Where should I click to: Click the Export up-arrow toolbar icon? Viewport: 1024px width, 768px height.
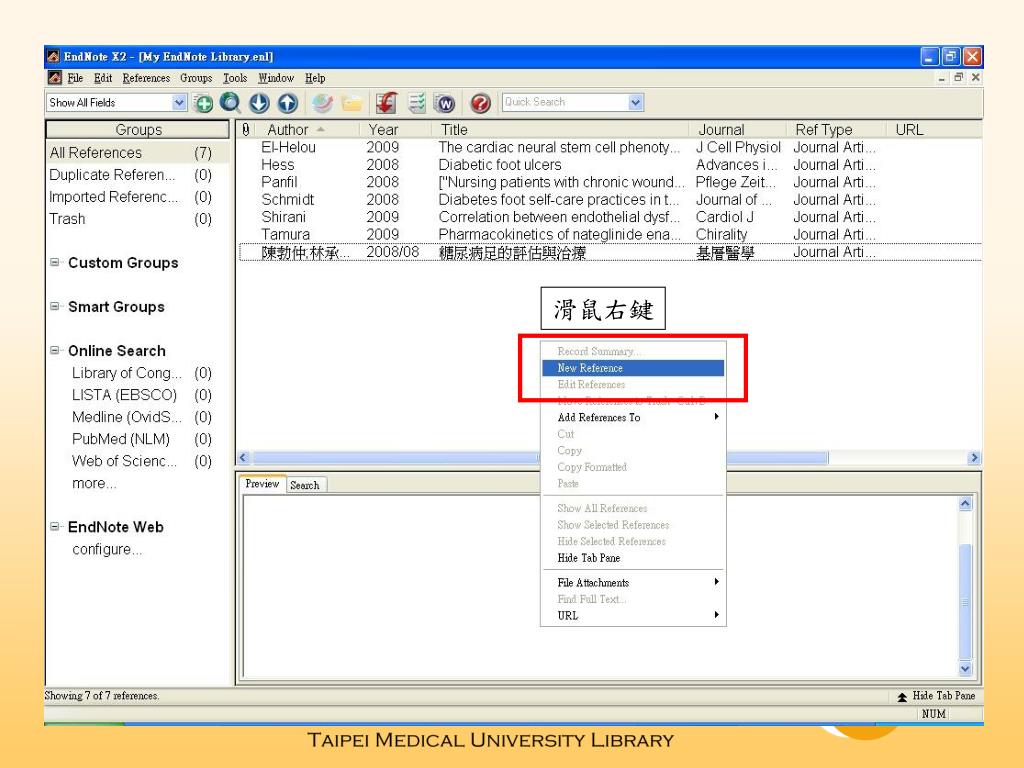tap(287, 103)
